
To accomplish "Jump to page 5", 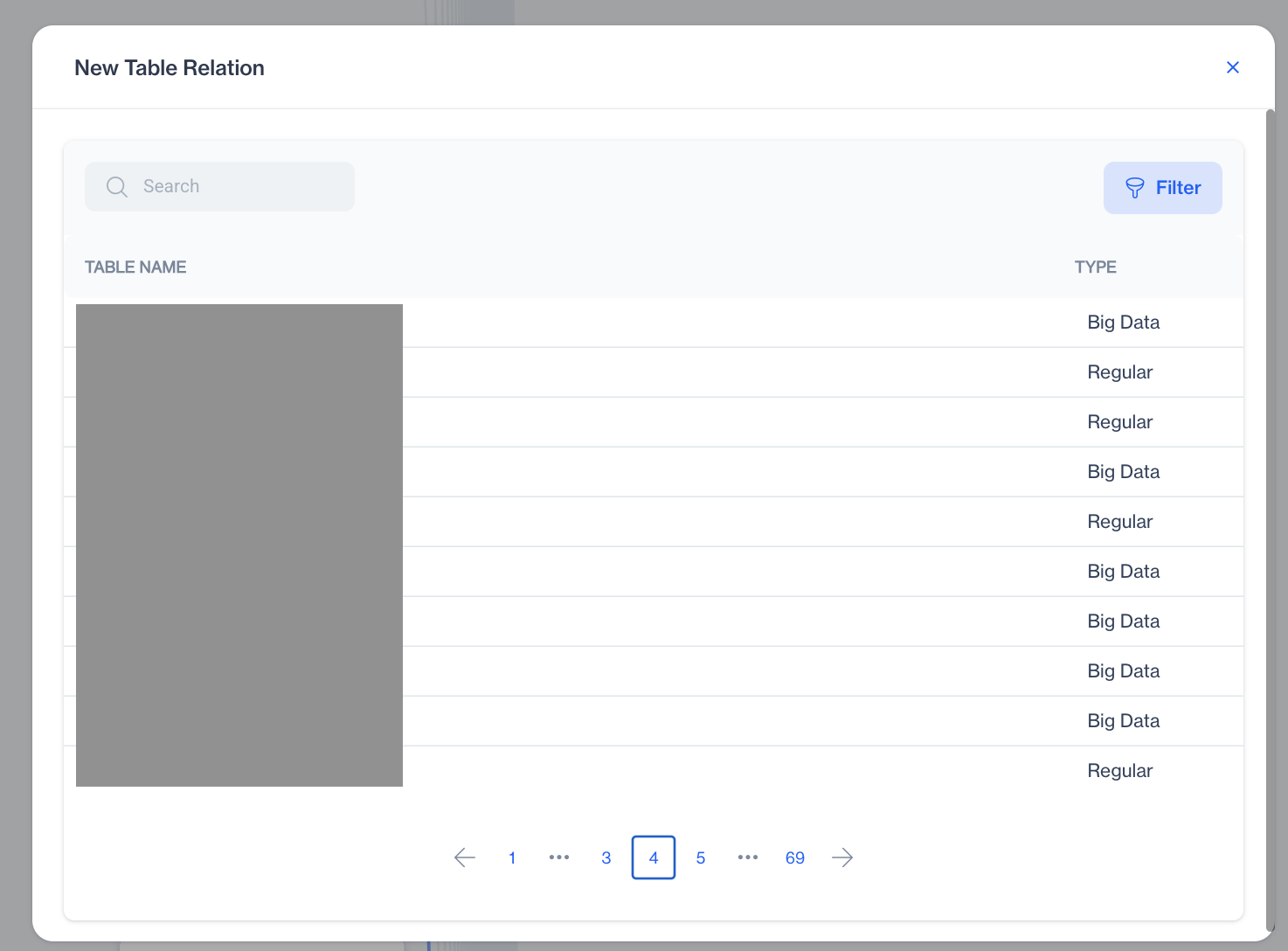I will [701, 857].
